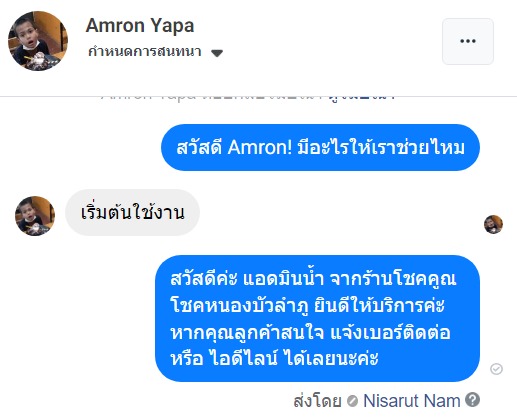Viewport: 517px width, 418px height.
Task: Click the ส่งโดย sent-by label
Action: click(317, 401)
